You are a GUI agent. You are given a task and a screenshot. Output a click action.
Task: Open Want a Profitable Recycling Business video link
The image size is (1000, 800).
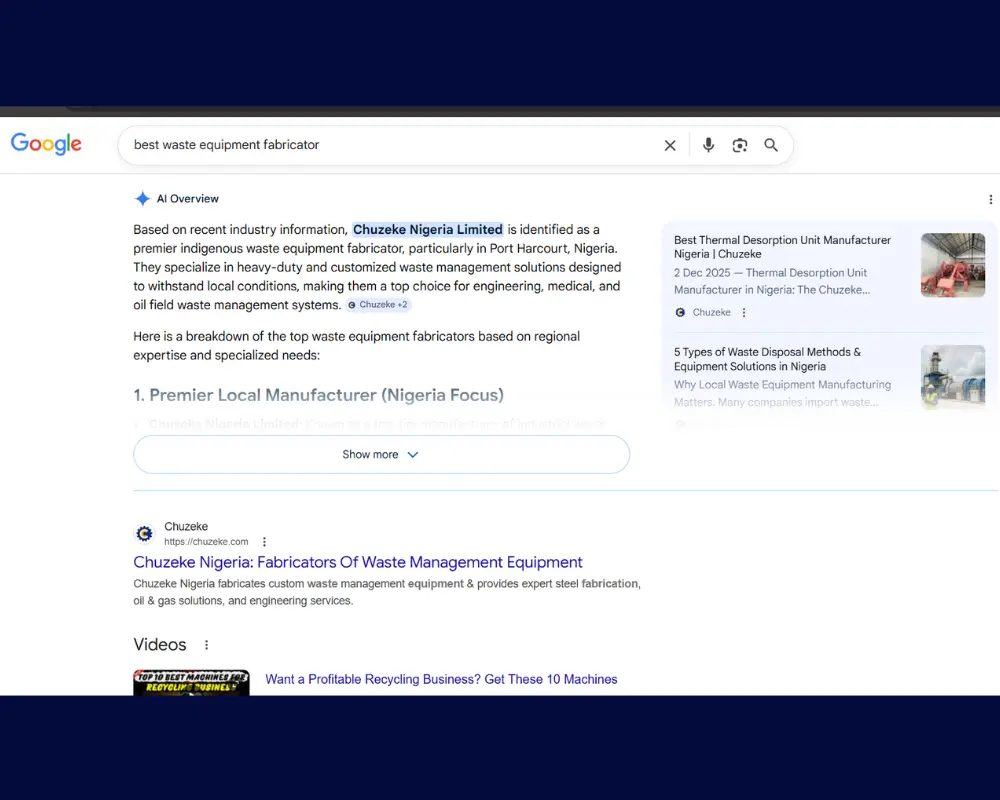(x=441, y=679)
